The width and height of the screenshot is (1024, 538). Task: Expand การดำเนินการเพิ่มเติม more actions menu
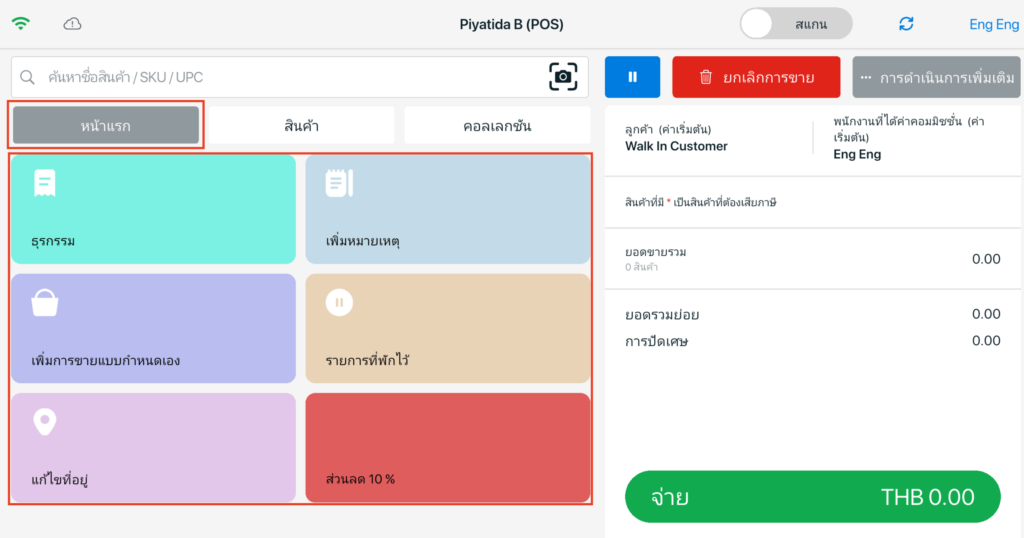click(936, 77)
